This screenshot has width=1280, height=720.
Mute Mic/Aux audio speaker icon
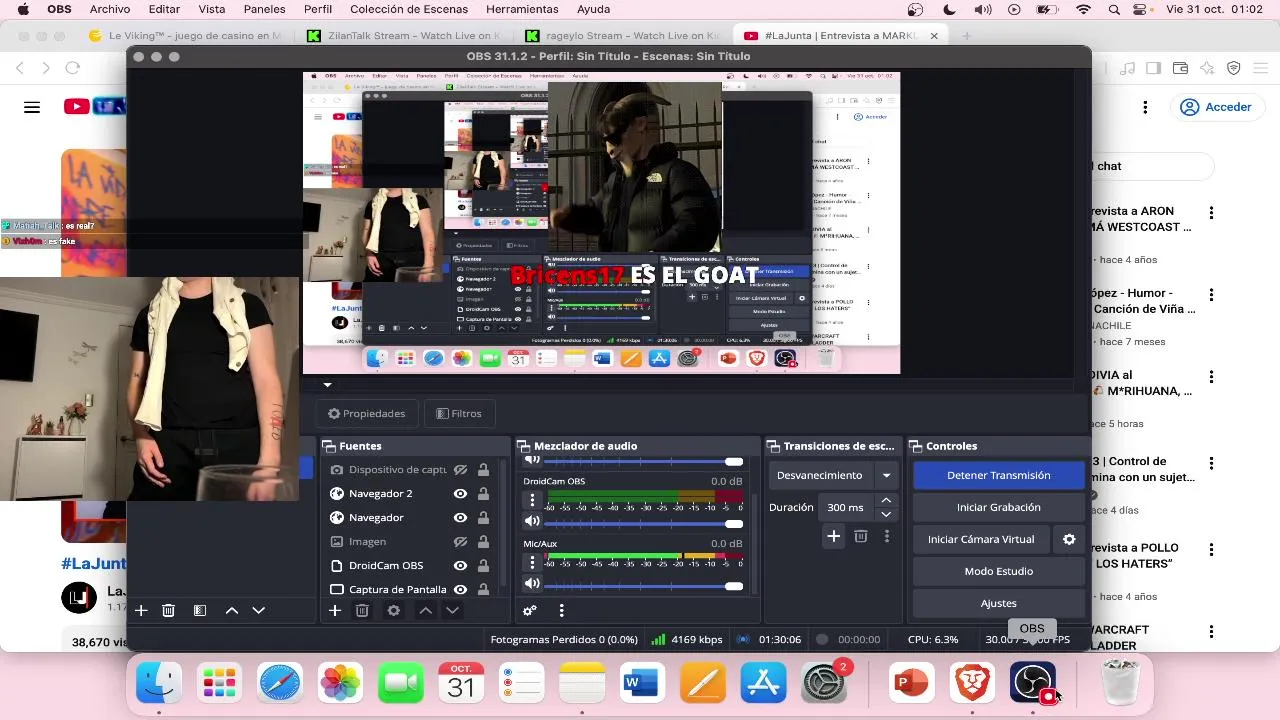tap(532, 583)
